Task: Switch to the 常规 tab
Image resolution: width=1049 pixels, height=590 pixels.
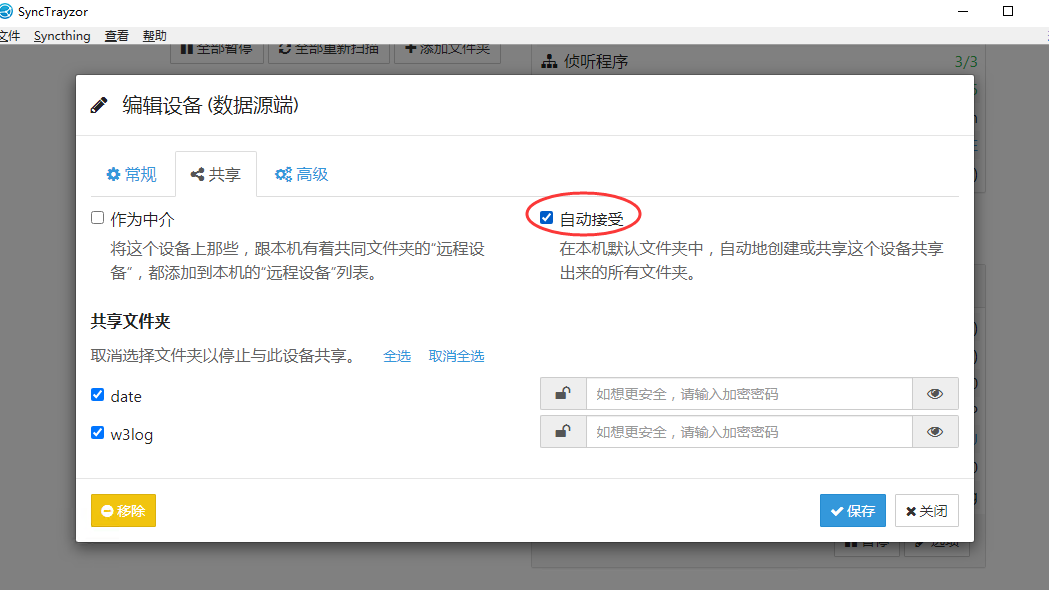Action: coord(131,174)
